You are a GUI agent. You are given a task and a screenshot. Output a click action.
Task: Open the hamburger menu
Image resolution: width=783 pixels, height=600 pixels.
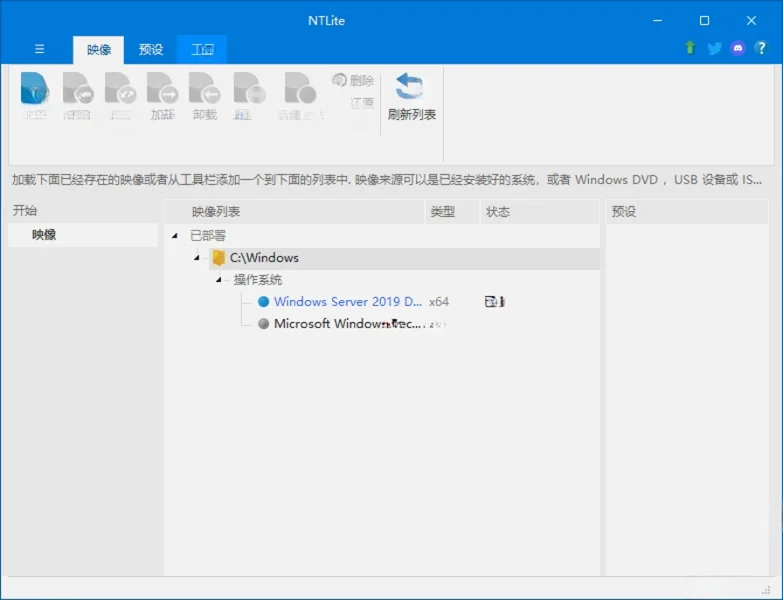(39, 49)
